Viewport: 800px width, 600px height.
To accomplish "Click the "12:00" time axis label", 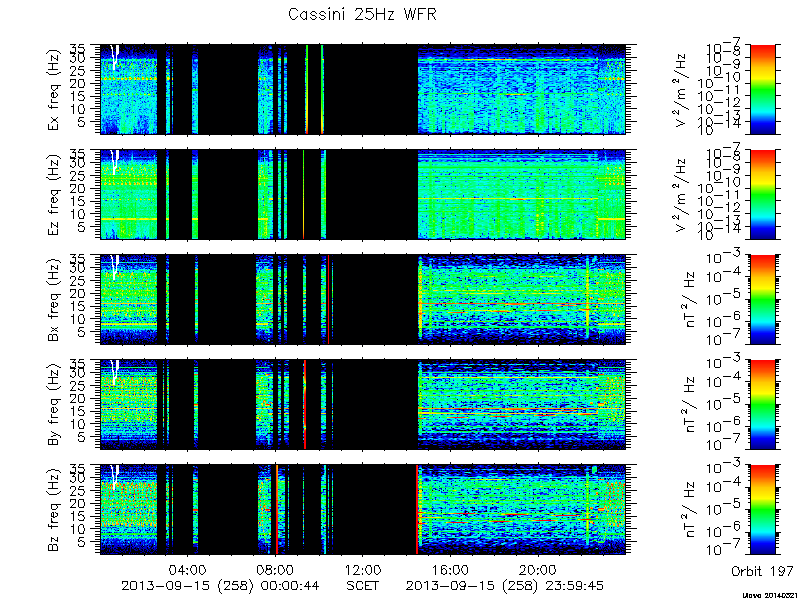I will 363,570.
